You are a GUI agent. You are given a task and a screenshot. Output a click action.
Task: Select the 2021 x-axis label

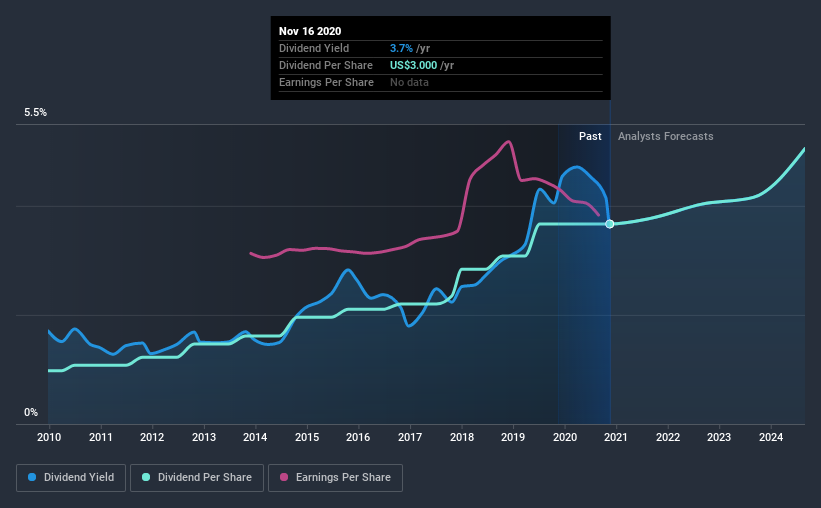[x=616, y=437]
